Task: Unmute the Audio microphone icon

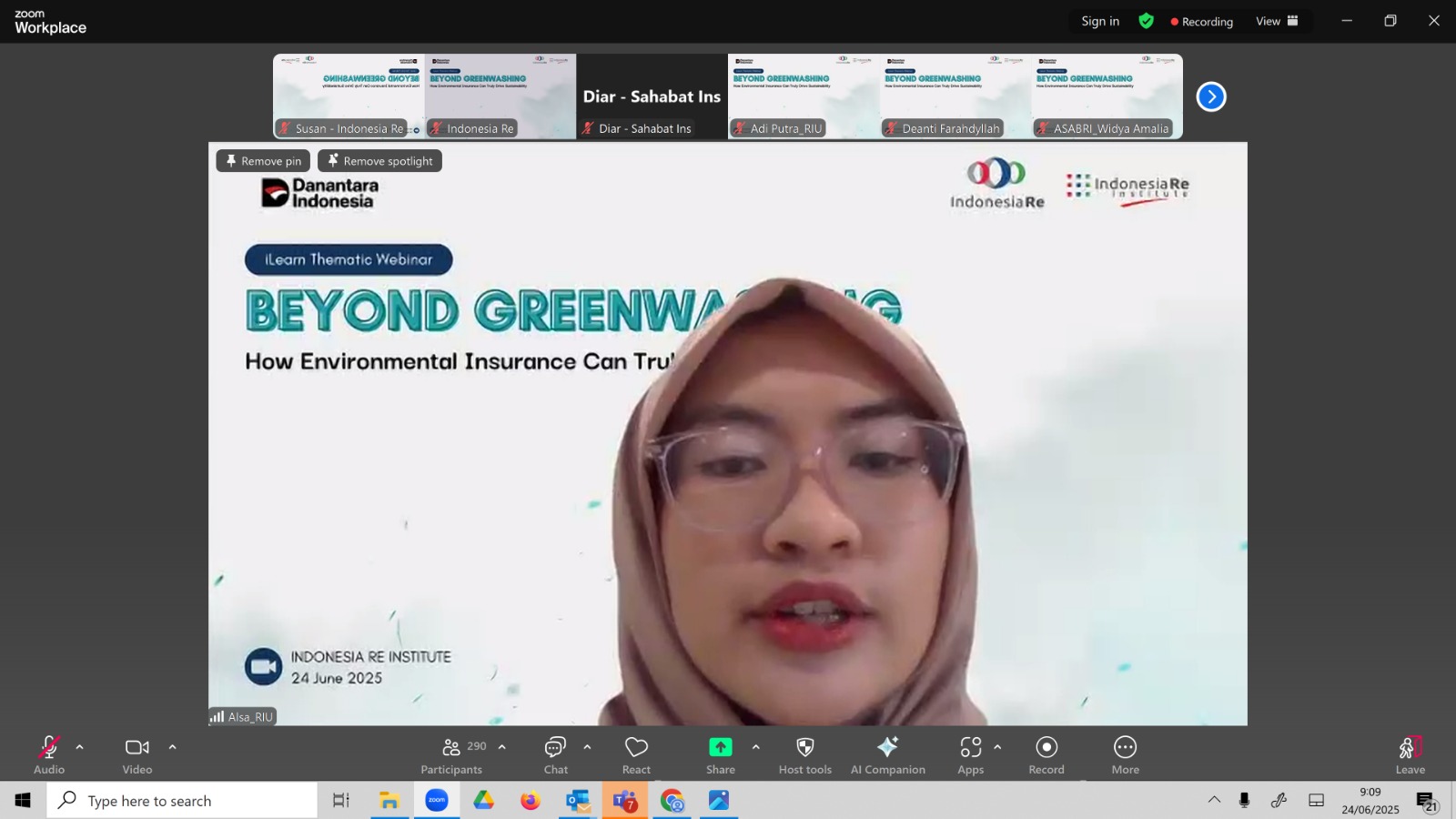Action: click(49, 748)
